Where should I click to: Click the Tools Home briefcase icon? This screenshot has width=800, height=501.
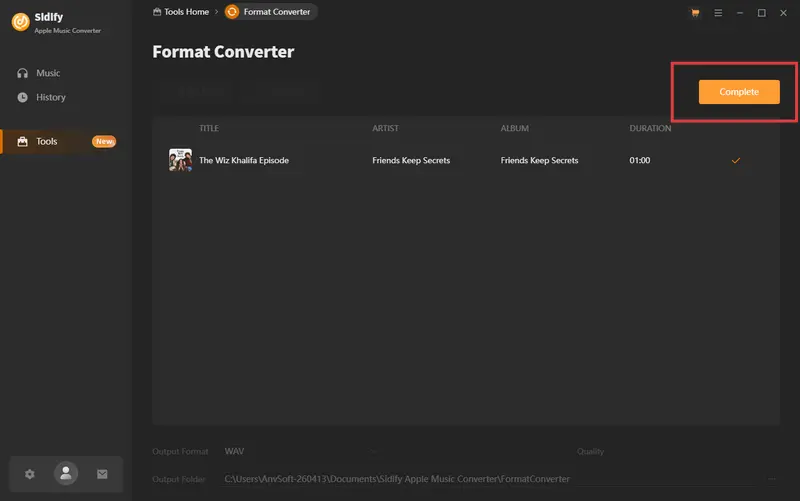(157, 12)
